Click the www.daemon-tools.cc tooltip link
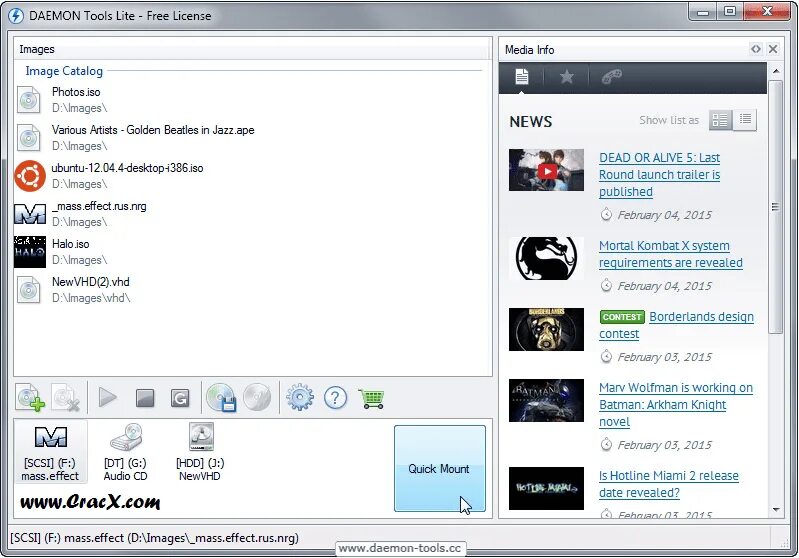799x558 pixels. pos(400,548)
